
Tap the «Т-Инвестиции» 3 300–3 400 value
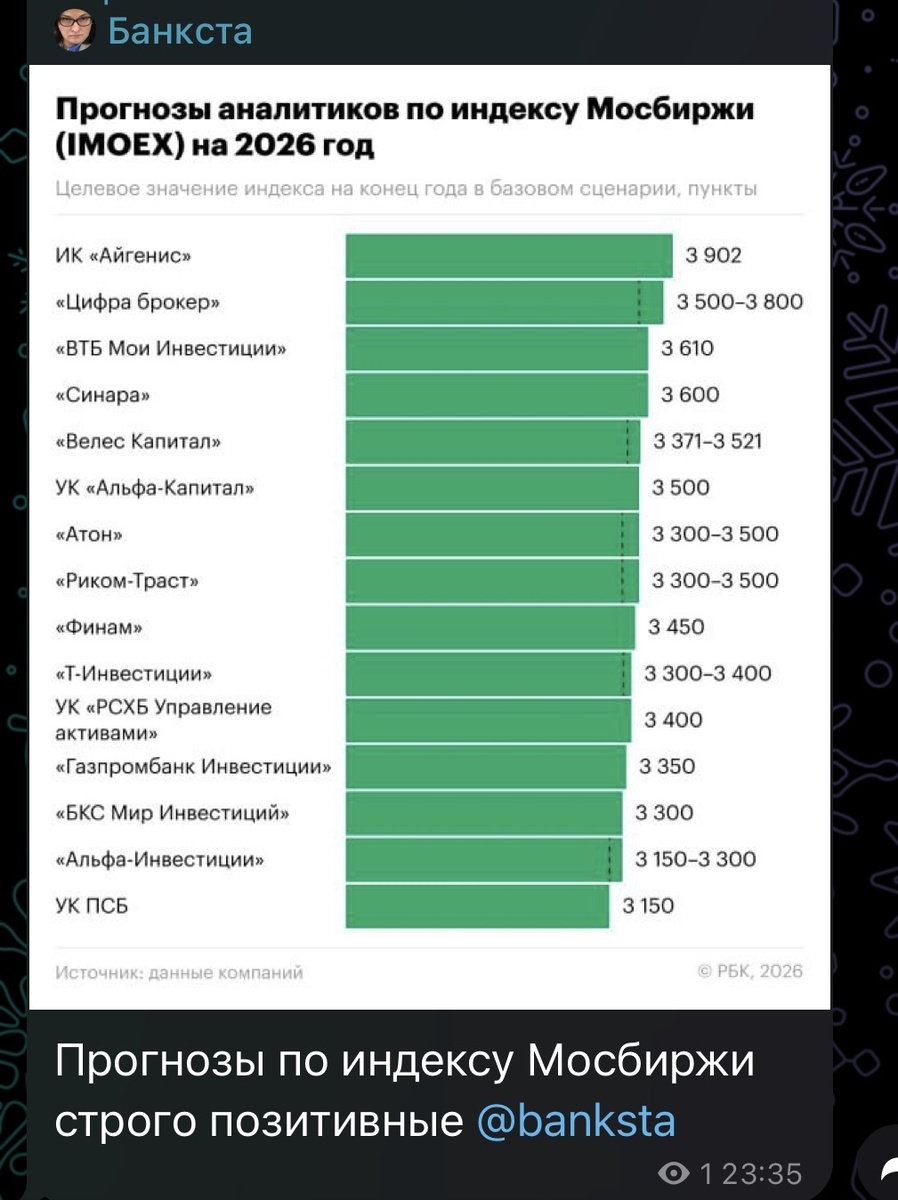[709, 673]
